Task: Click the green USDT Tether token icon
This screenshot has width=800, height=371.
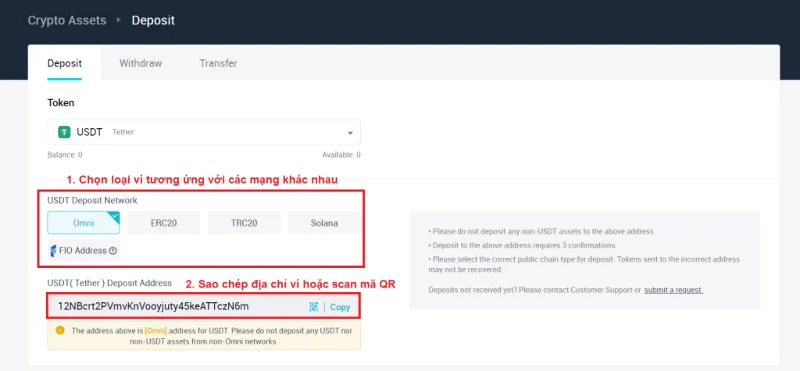Action: 64,132
